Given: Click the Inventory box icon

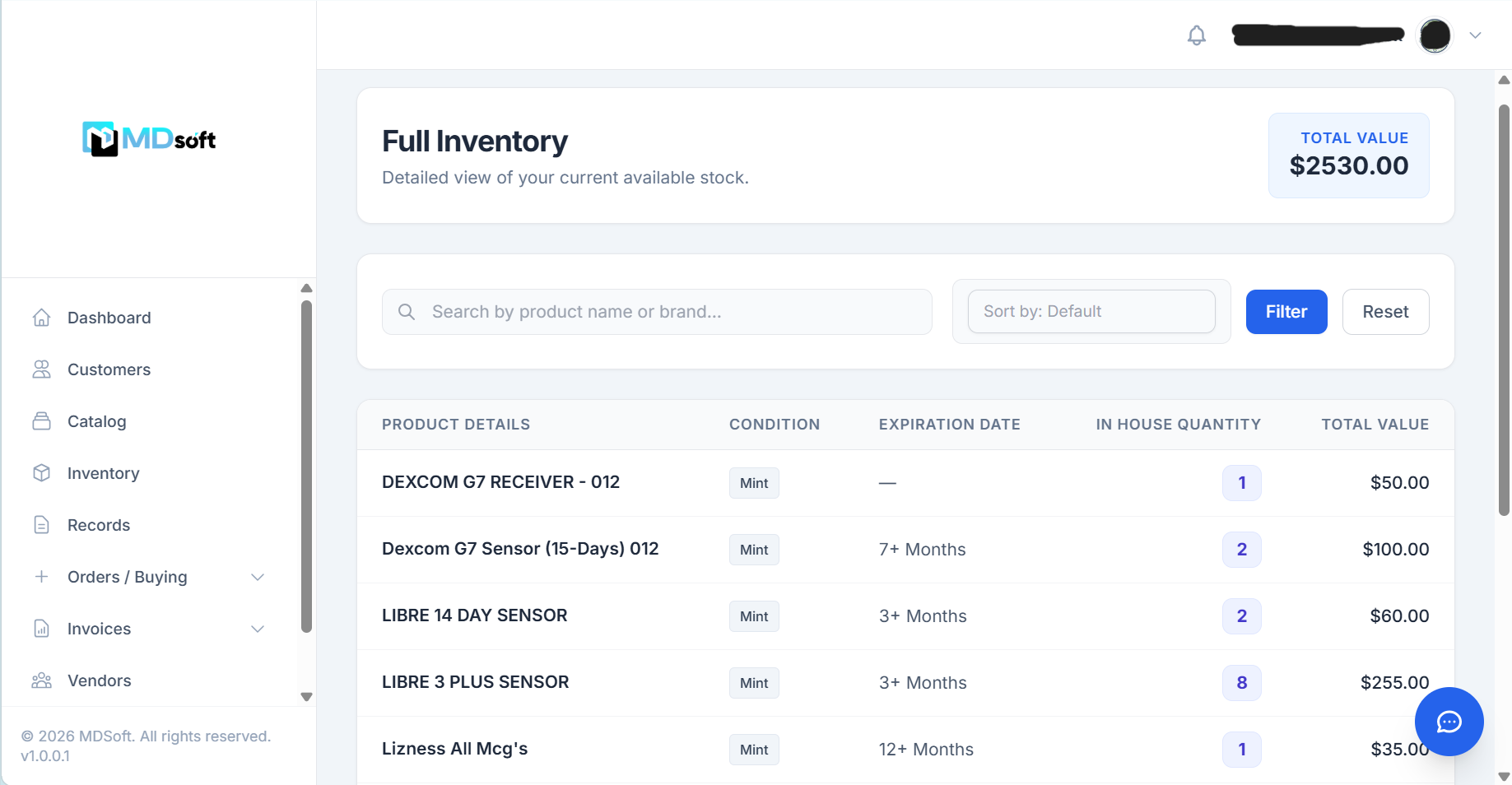Looking at the screenshot, I should pos(42,473).
